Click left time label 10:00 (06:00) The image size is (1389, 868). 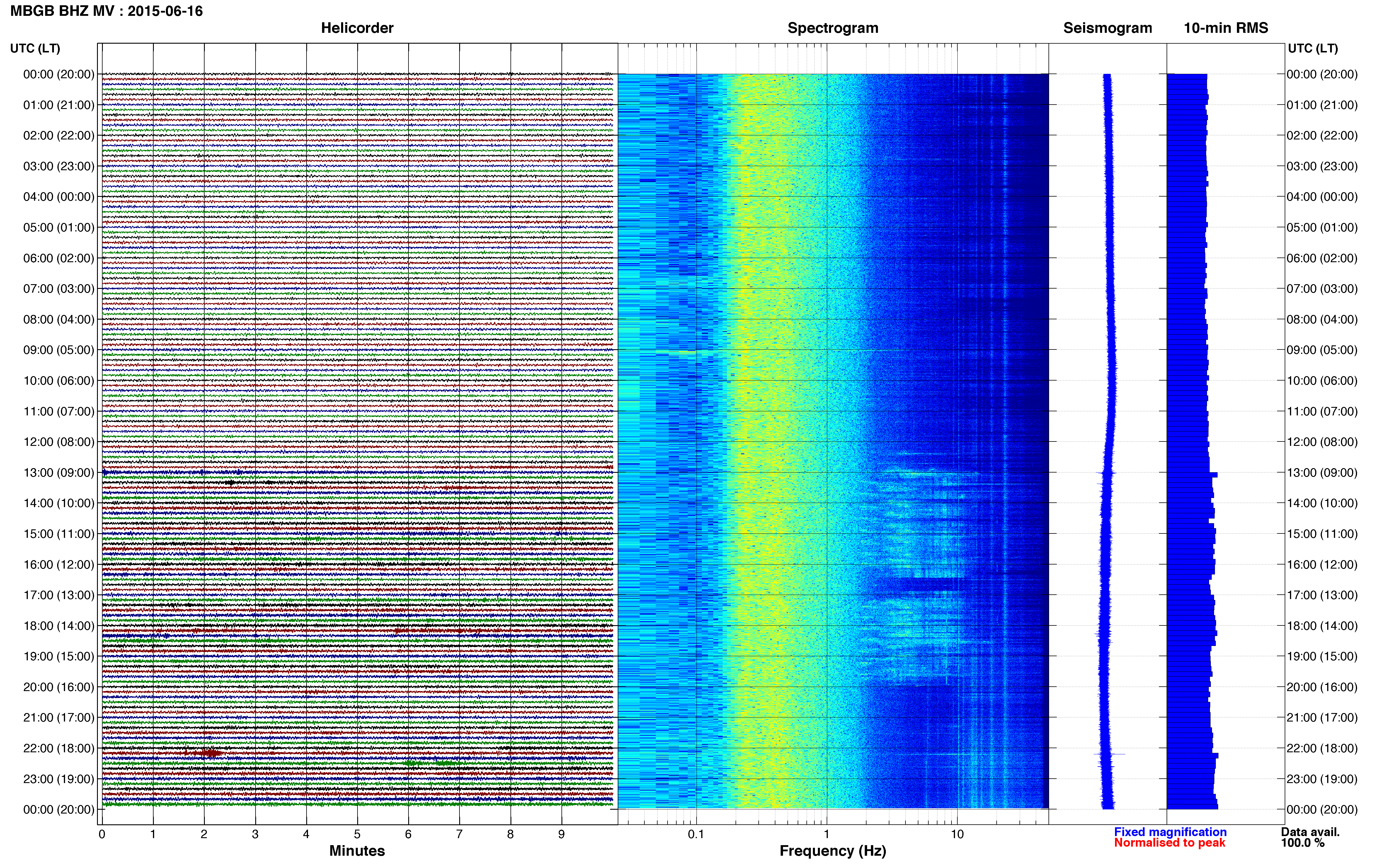point(59,381)
